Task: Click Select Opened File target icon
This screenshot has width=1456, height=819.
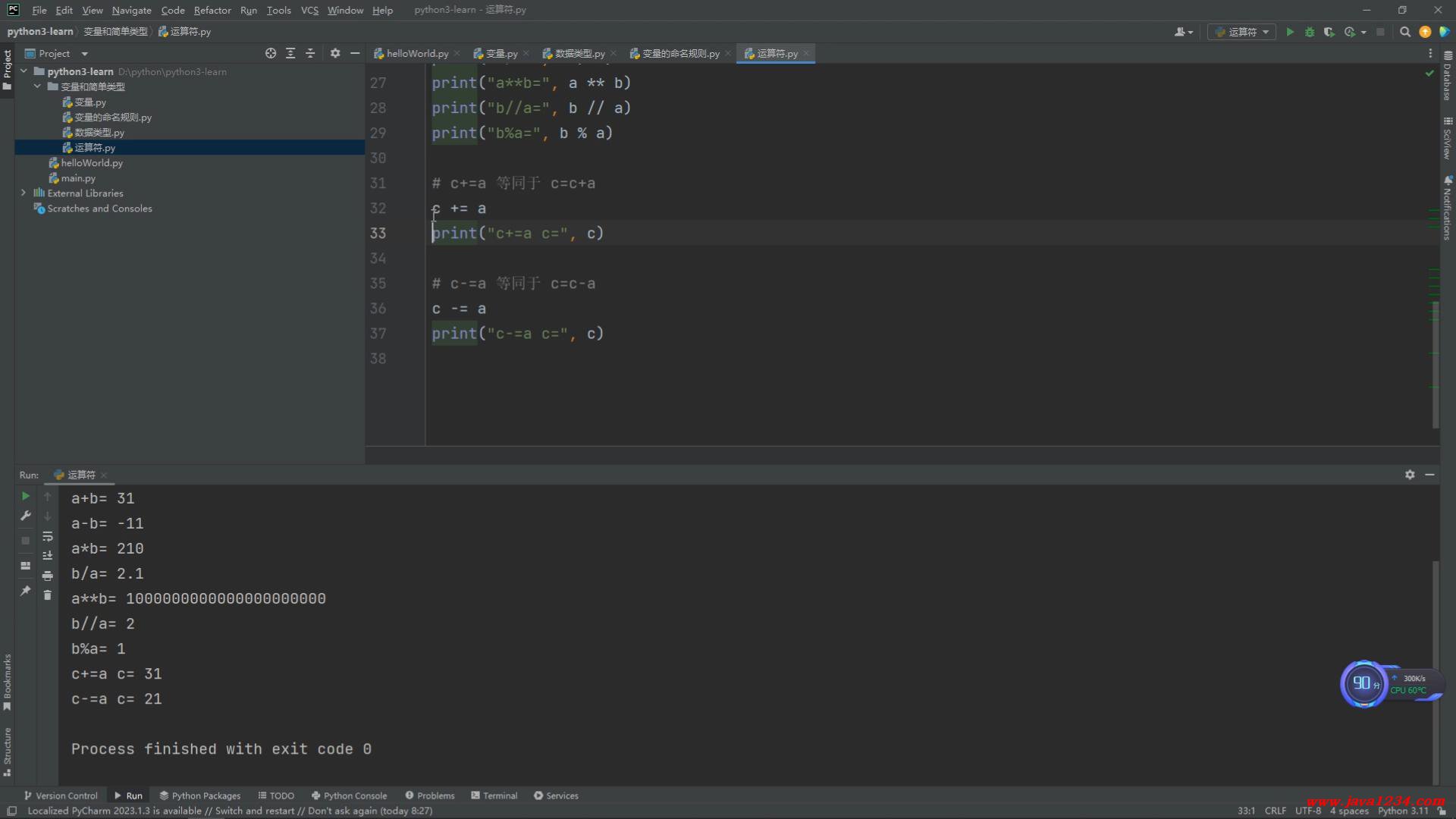Action: (271, 53)
